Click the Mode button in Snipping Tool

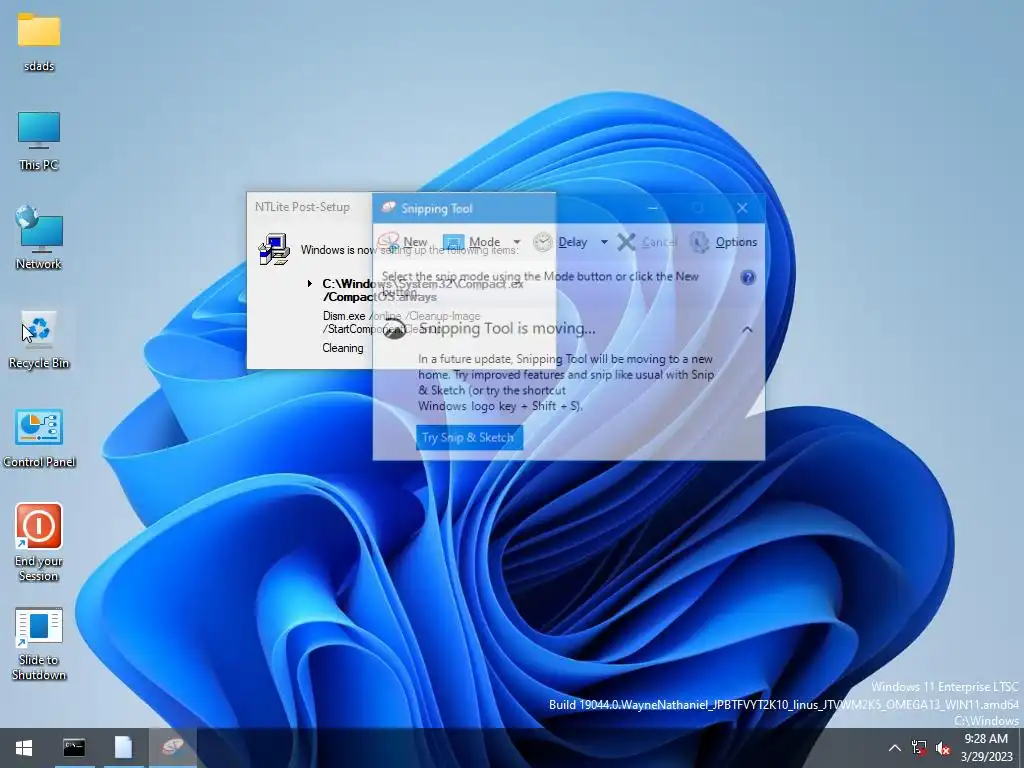point(473,242)
